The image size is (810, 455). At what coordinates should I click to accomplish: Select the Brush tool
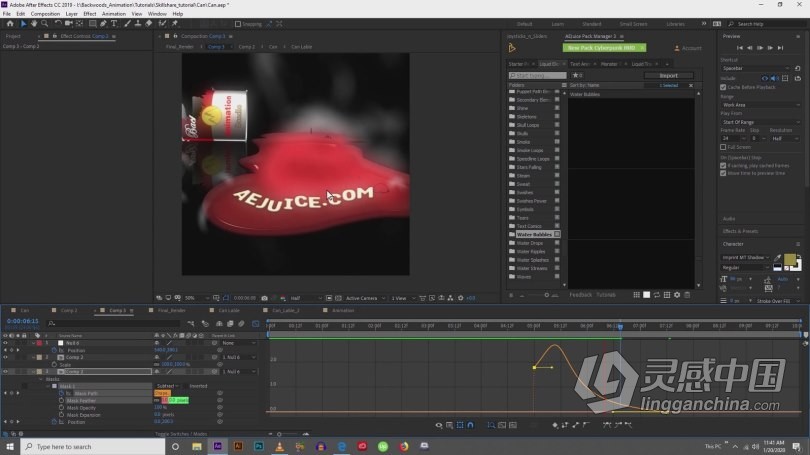coord(127,24)
